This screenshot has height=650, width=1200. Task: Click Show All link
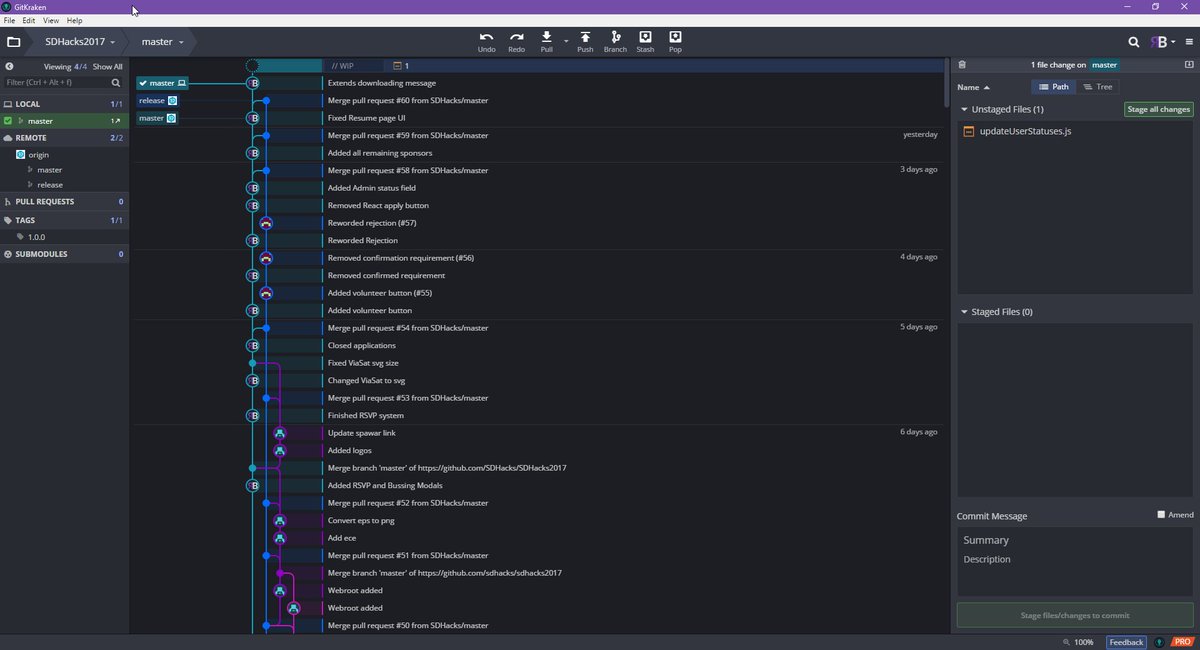pyautogui.click(x=108, y=67)
